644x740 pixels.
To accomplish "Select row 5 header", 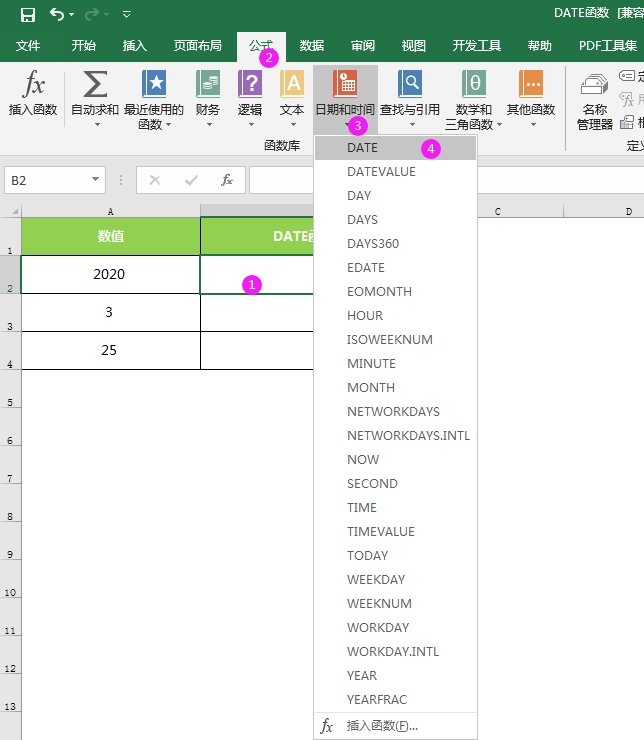I will [10, 389].
